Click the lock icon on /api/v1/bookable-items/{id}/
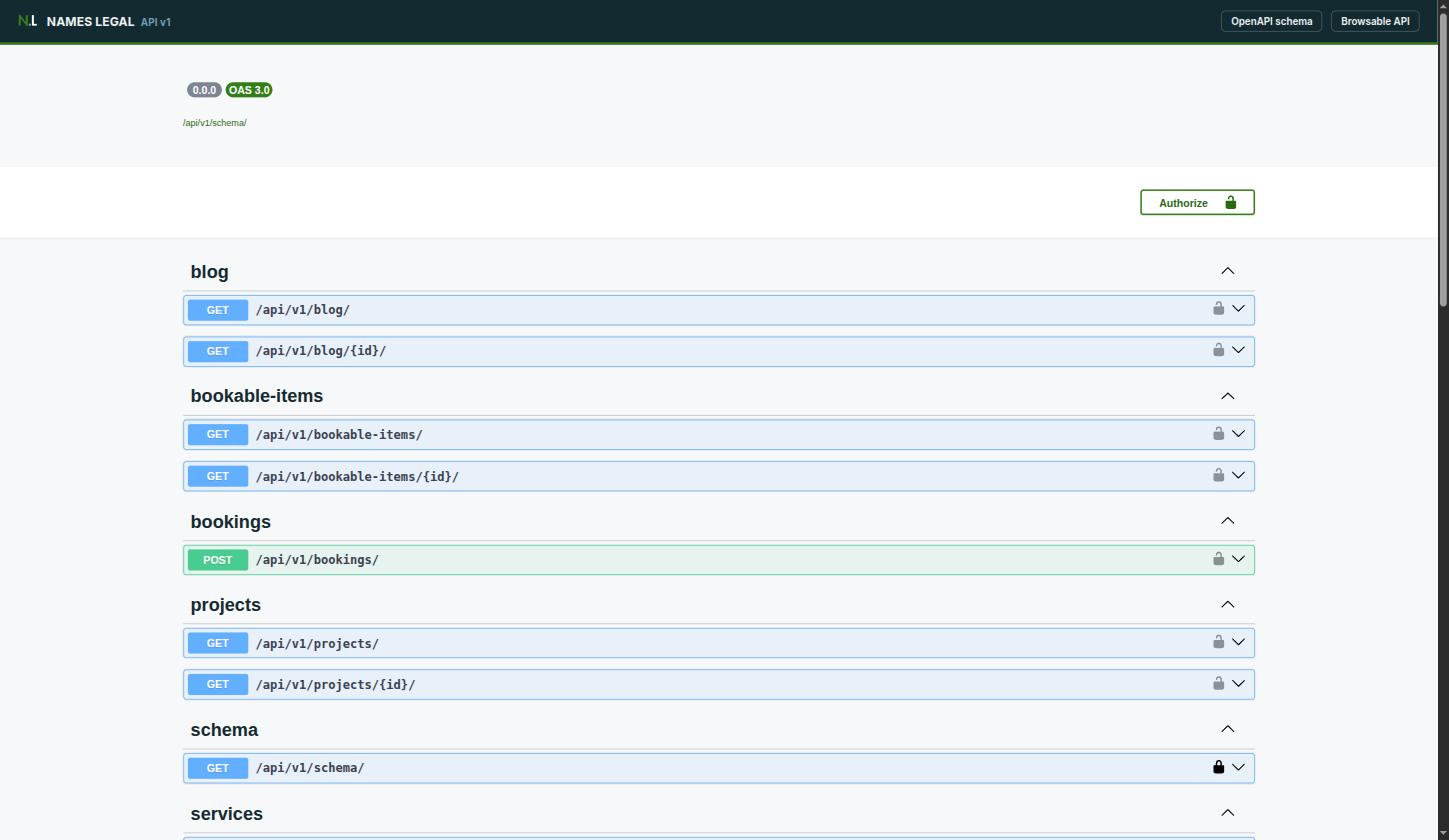Screen dimensions: 1449x840 [x=1218, y=475]
